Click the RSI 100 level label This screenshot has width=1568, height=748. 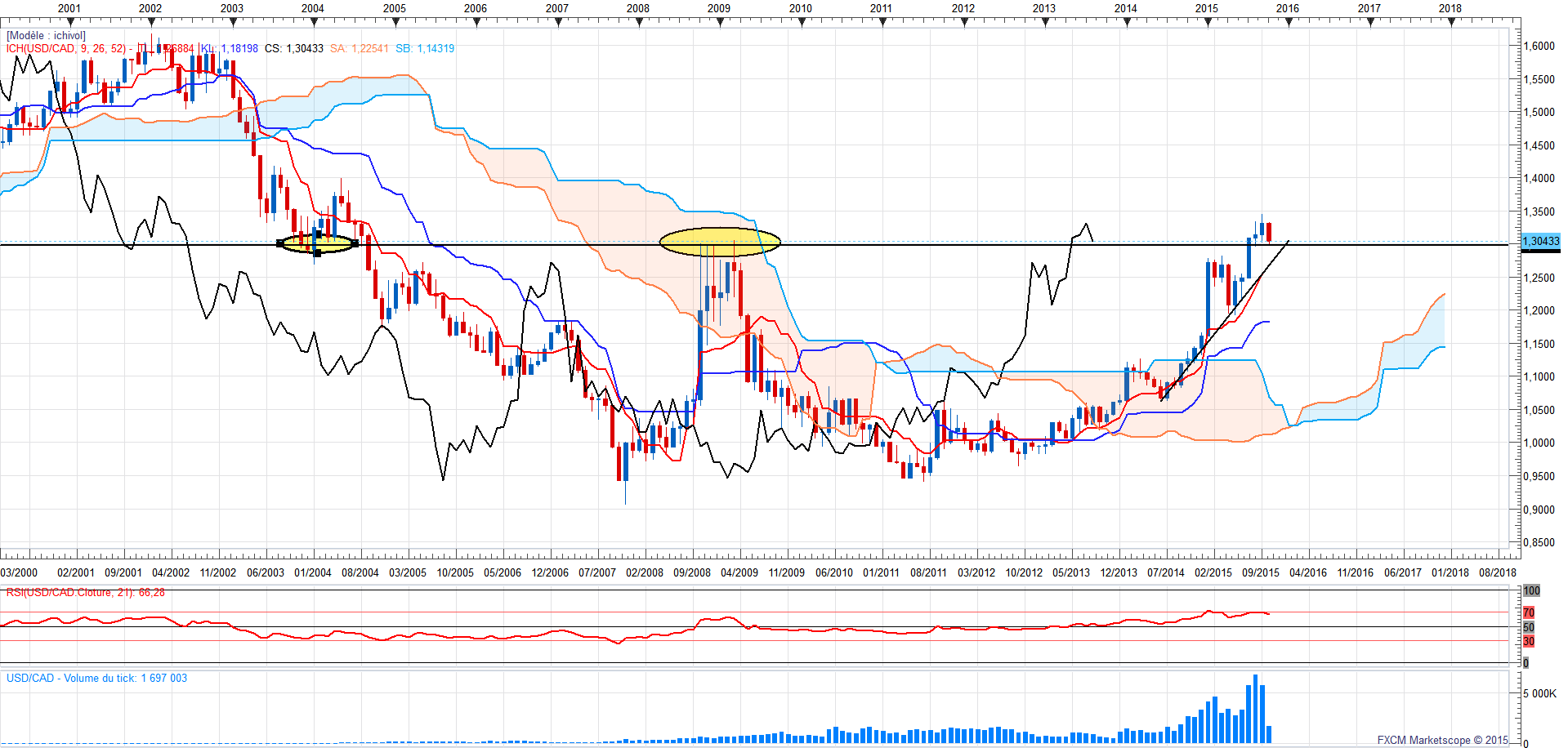[1531, 590]
